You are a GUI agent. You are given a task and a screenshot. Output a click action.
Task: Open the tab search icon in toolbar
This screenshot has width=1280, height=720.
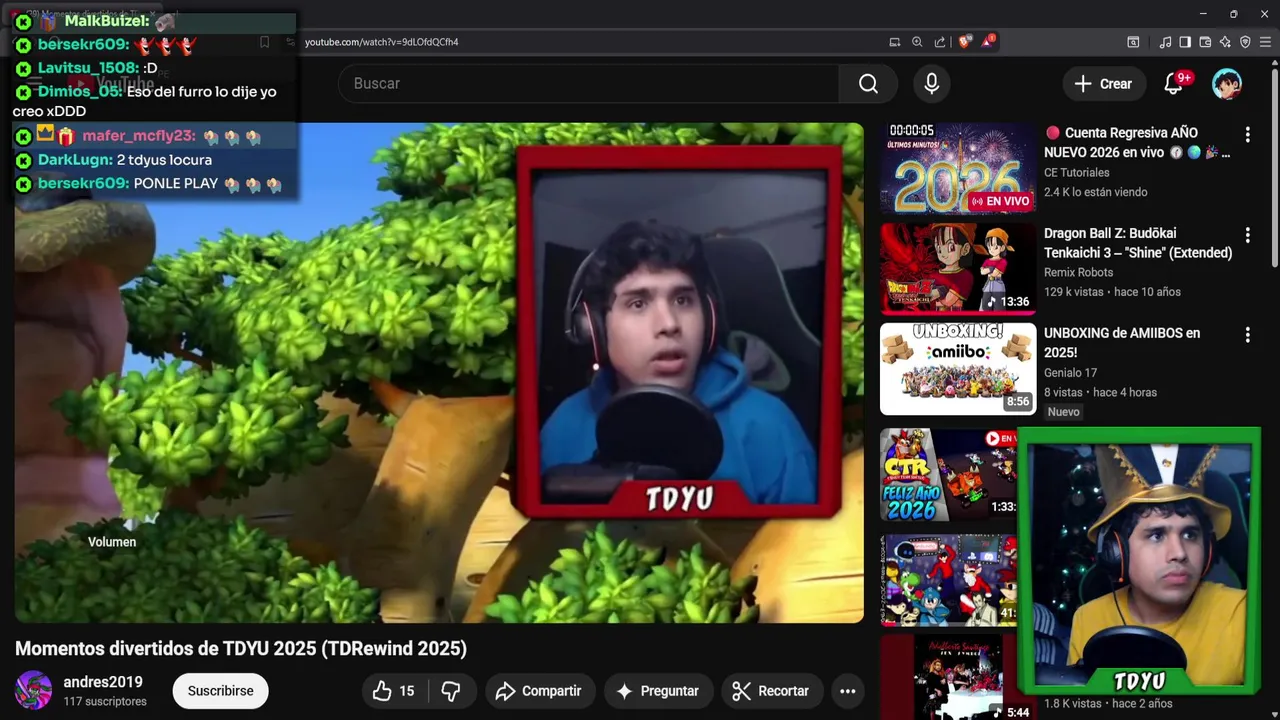click(1133, 42)
